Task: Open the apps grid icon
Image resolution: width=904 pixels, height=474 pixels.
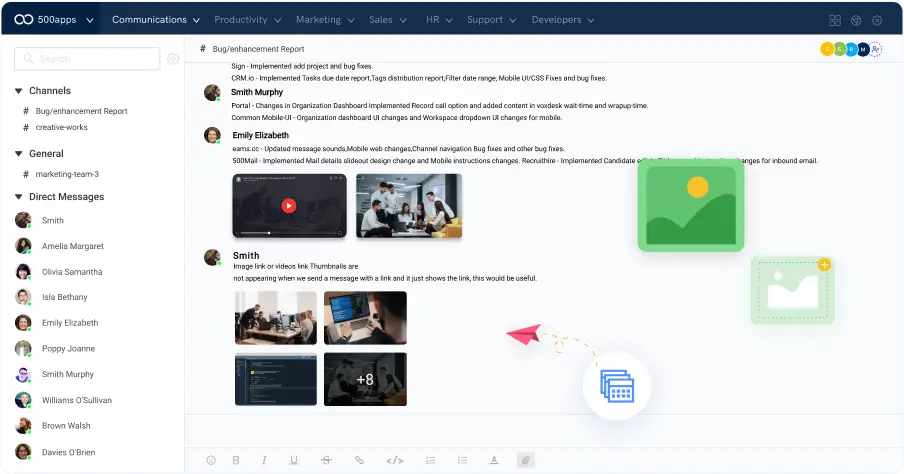Action: [835, 20]
